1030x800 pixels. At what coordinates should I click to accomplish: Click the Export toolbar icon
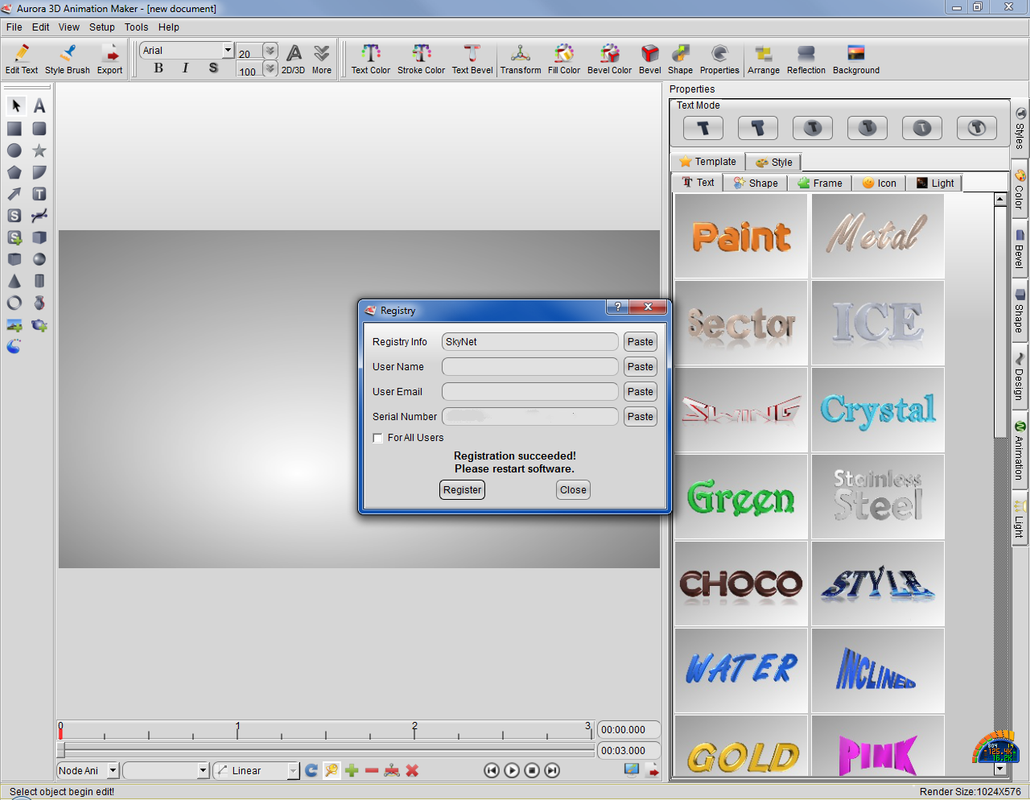[110, 59]
